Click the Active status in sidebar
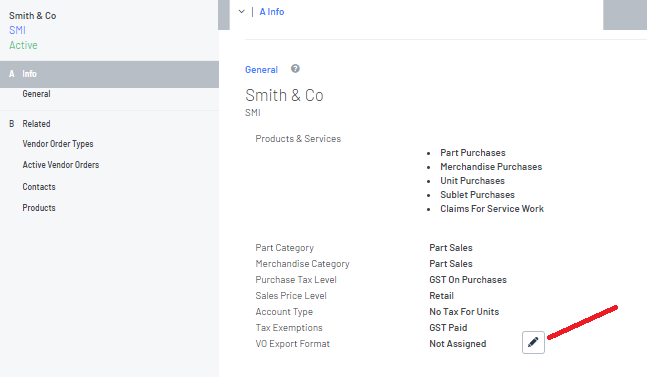 [23, 45]
